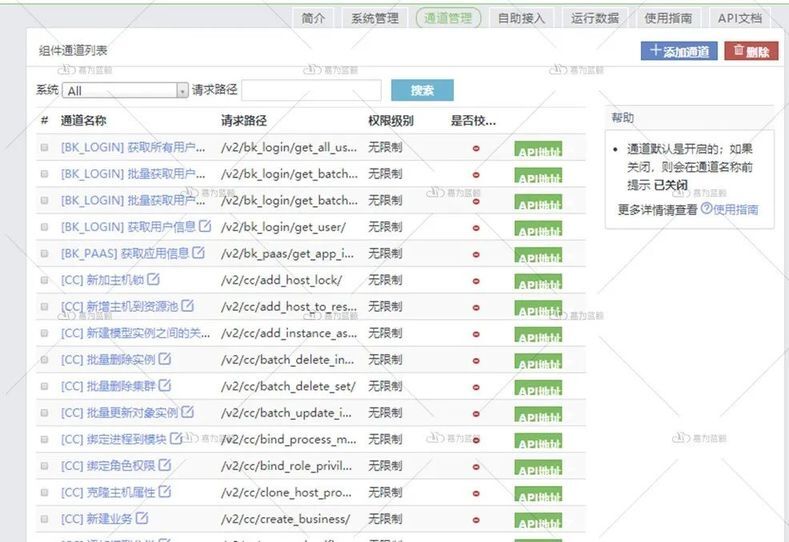Click edit icon next to 获取应用信息
Image resolution: width=789 pixels, height=542 pixels.
click(x=198, y=253)
